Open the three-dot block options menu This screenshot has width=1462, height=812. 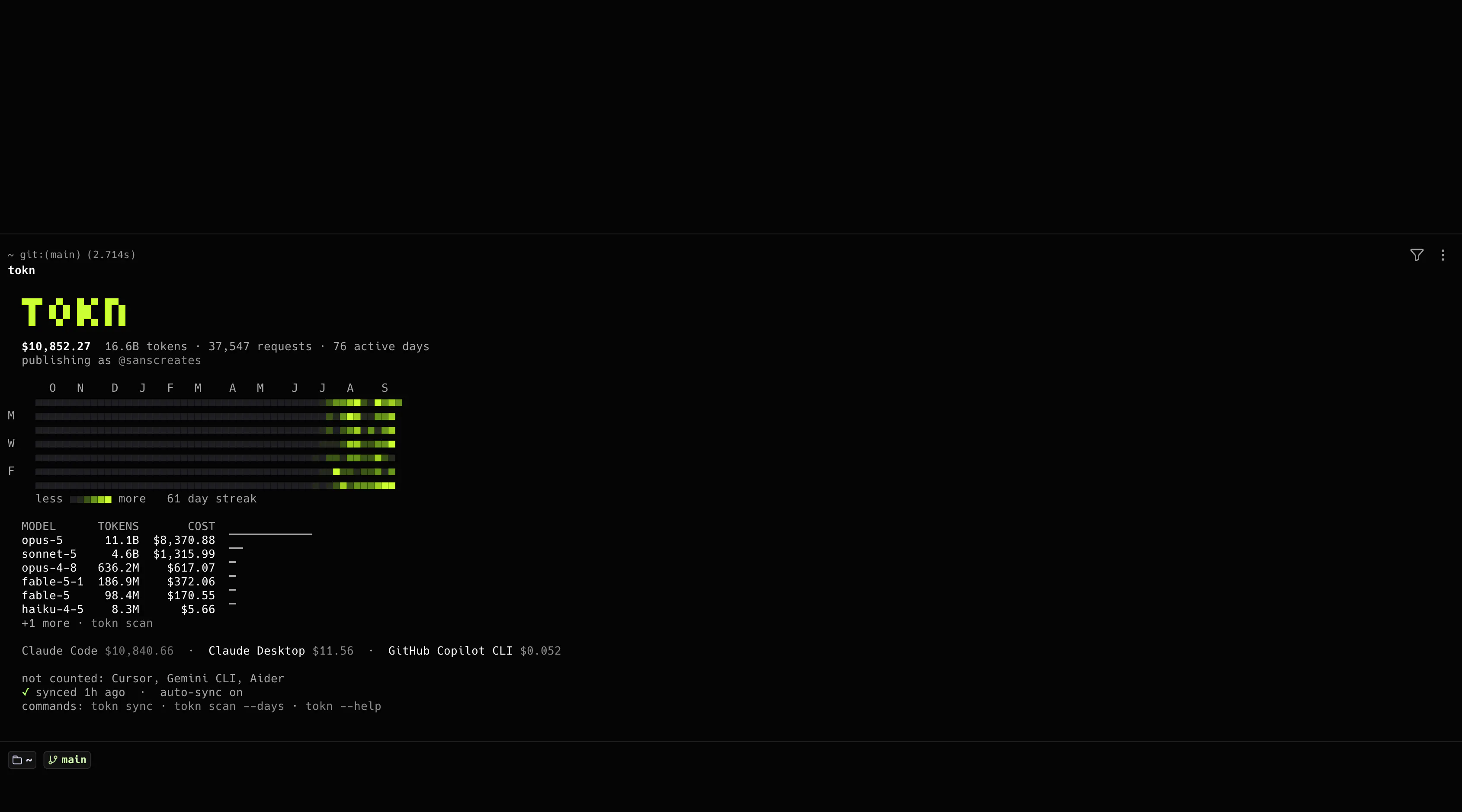(x=1443, y=255)
